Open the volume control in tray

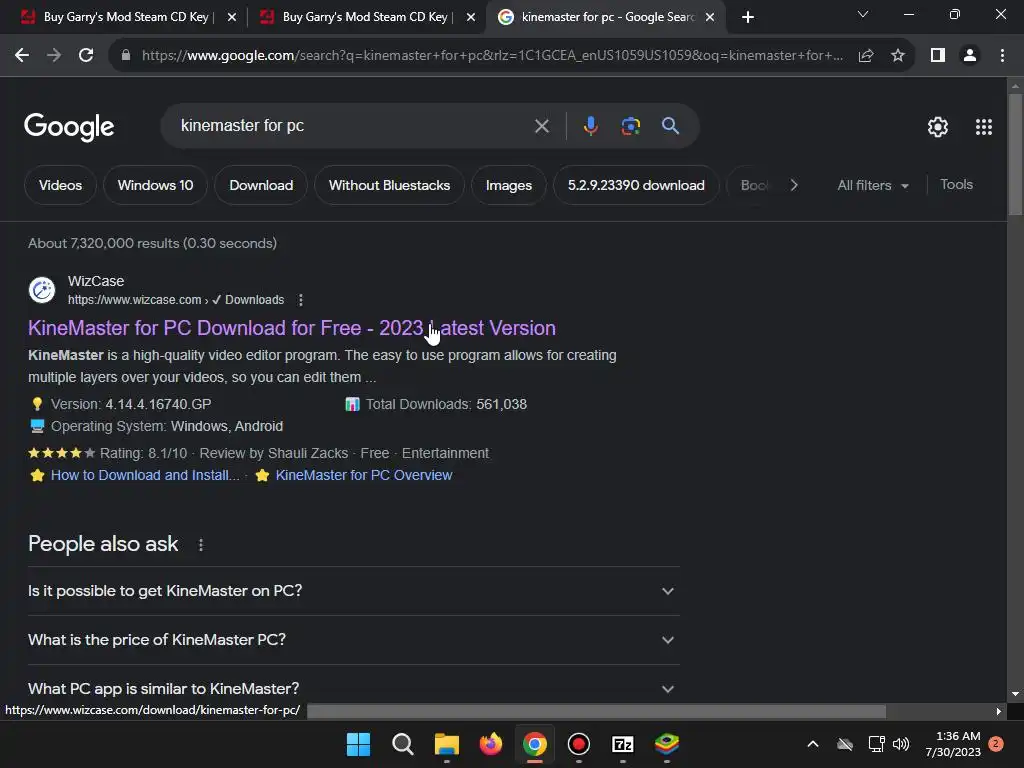pos(901,744)
